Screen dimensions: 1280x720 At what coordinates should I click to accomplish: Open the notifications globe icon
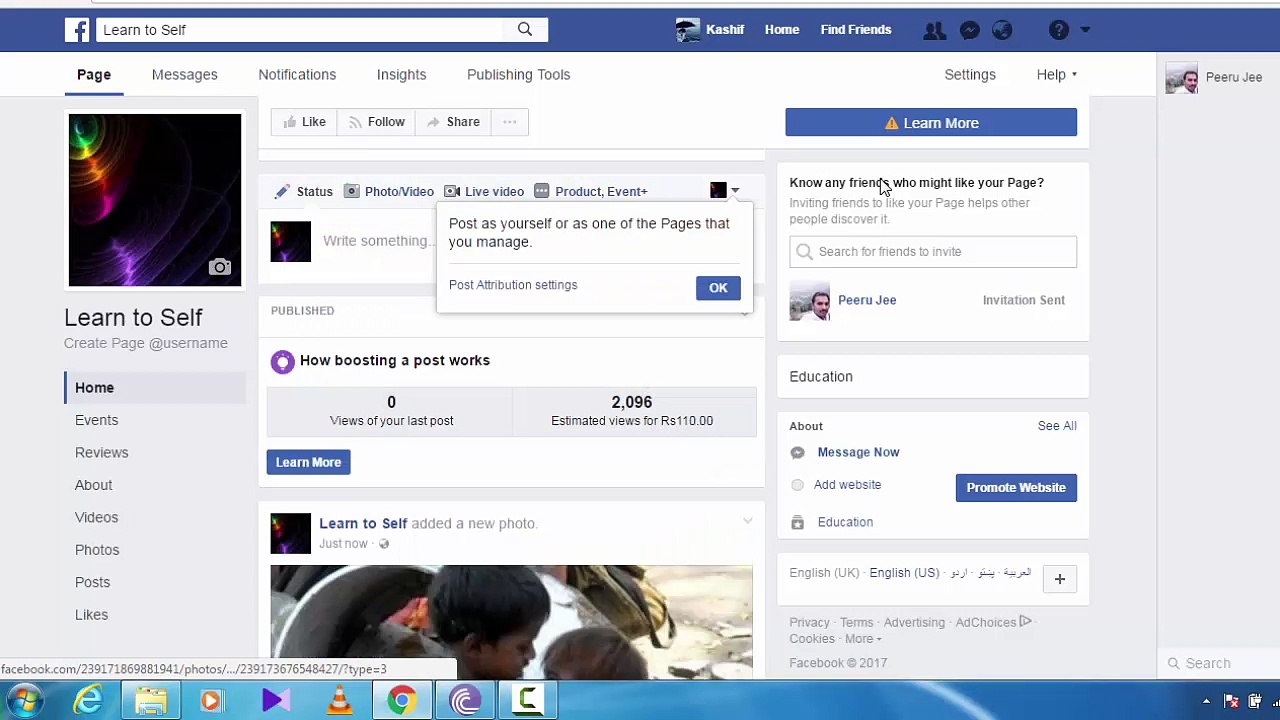tap(1002, 30)
